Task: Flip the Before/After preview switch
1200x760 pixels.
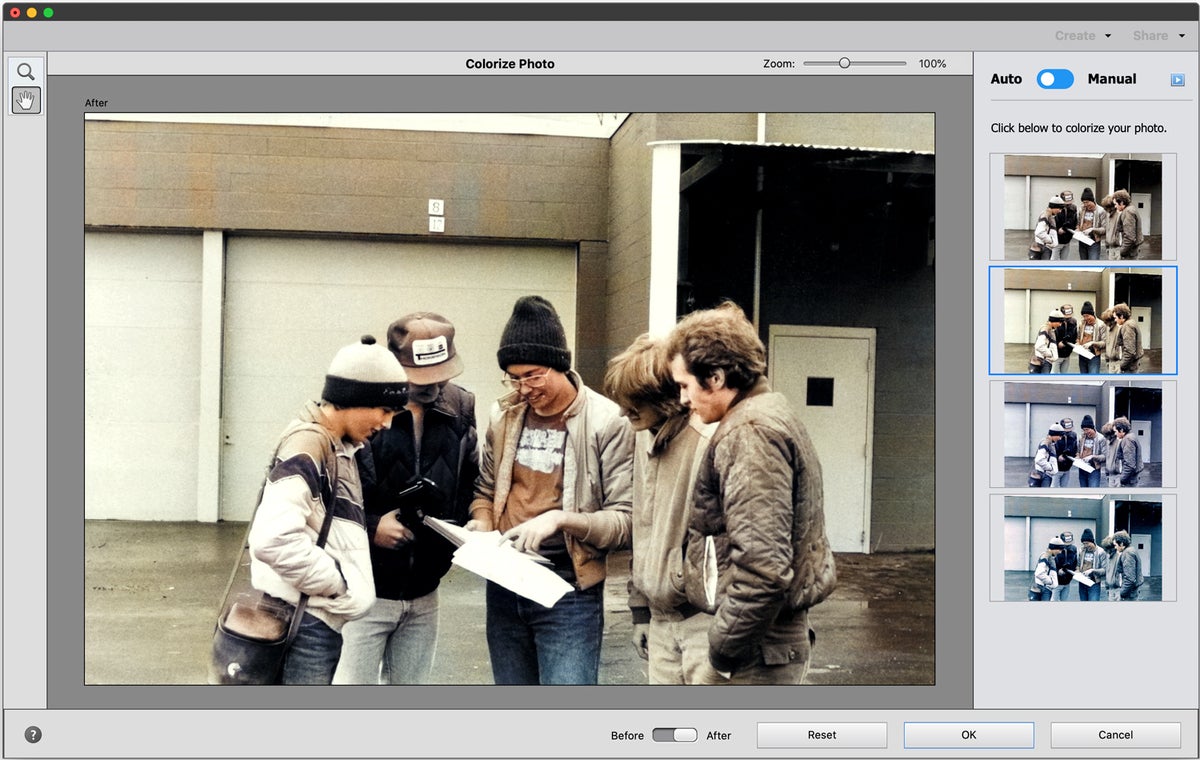Action: click(x=675, y=735)
